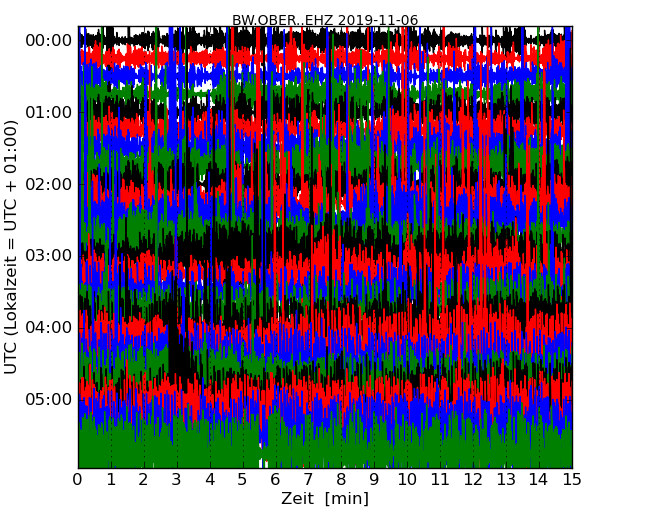Click x-axis tick label 3
Screen dimensions: 650x520
click(x=177, y=480)
